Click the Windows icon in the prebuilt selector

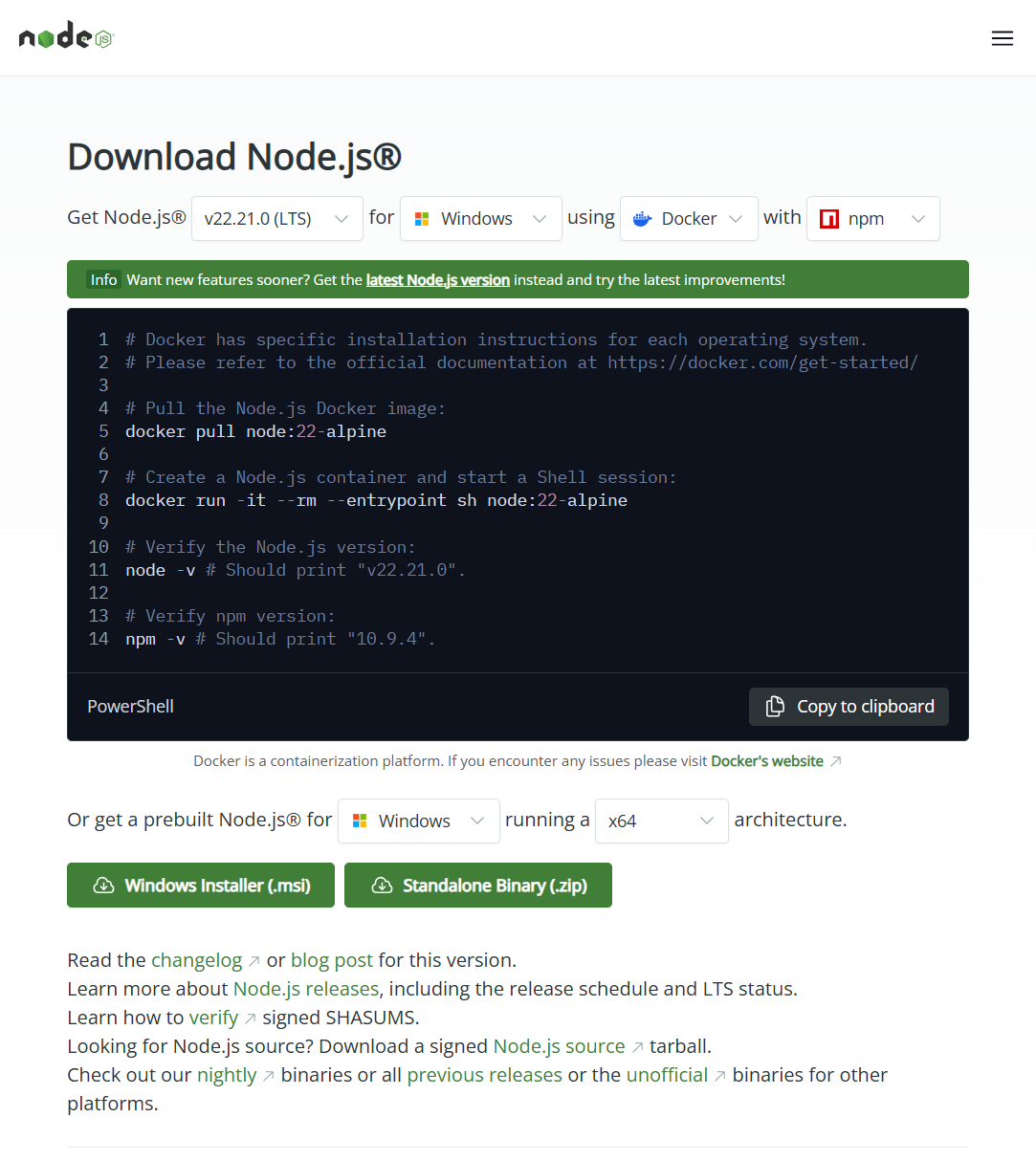359,821
